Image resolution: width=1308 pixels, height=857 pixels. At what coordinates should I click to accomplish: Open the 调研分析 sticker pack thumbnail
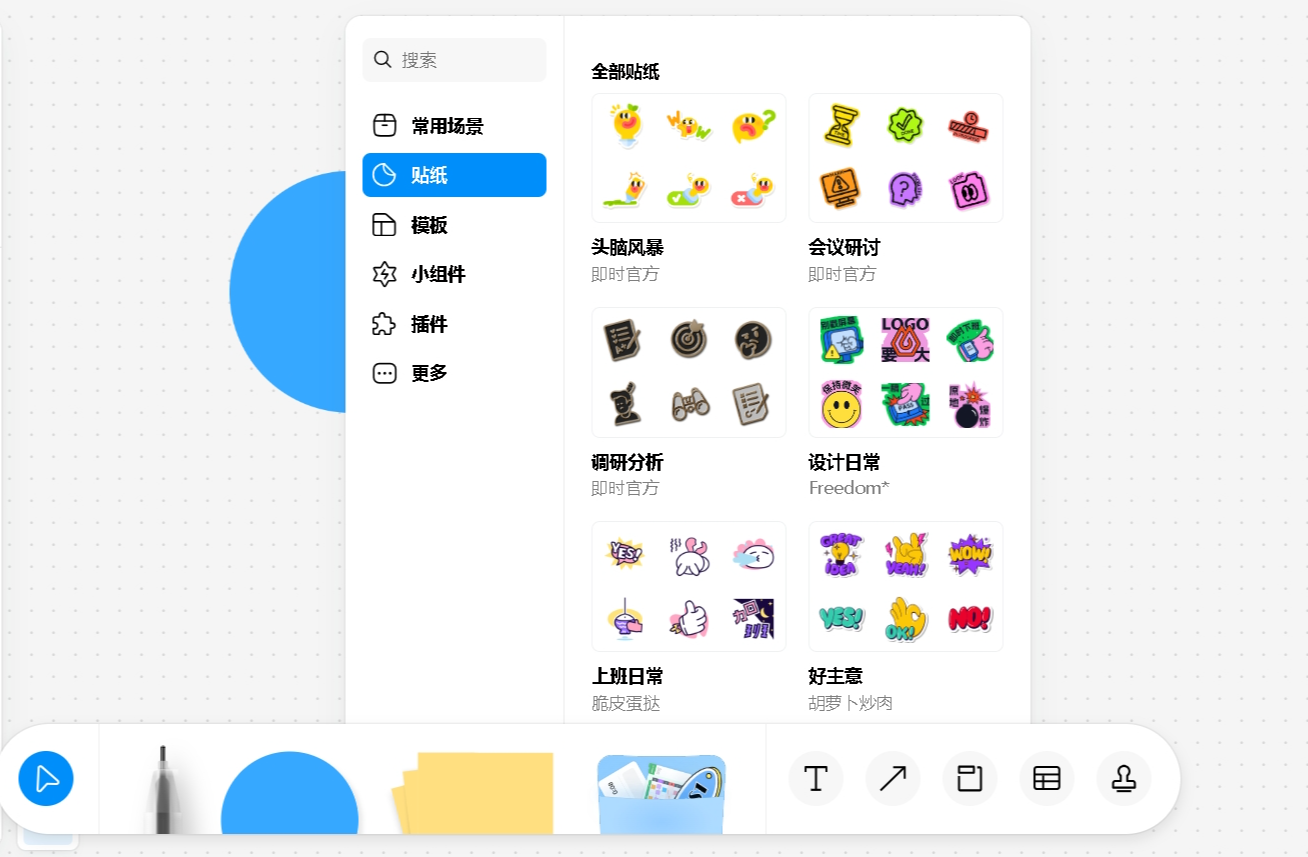click(x=689, y=372)
